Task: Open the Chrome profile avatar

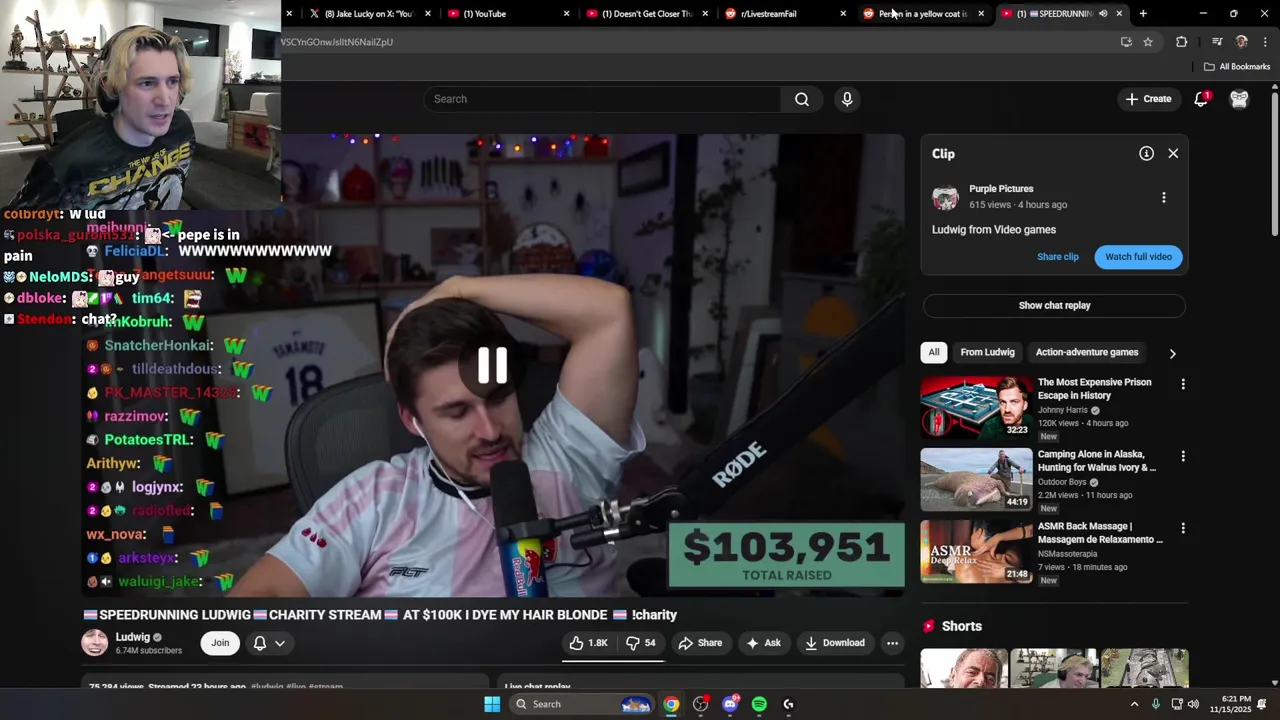Action: point(1242,42)
